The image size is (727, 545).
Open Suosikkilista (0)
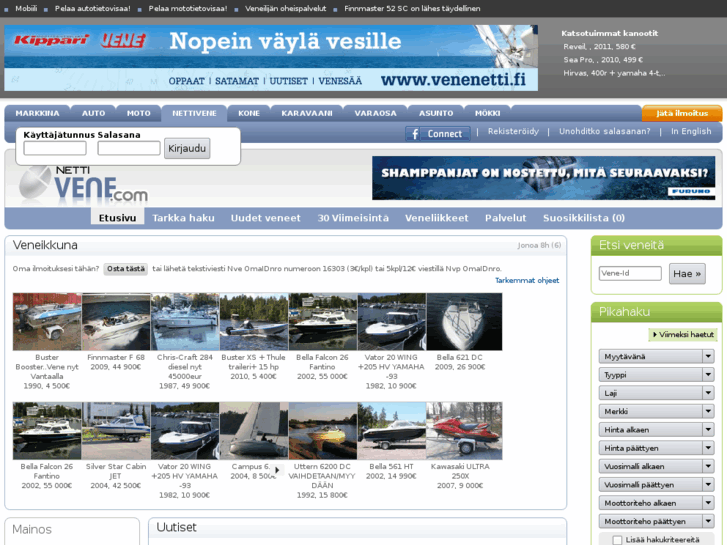584,218
